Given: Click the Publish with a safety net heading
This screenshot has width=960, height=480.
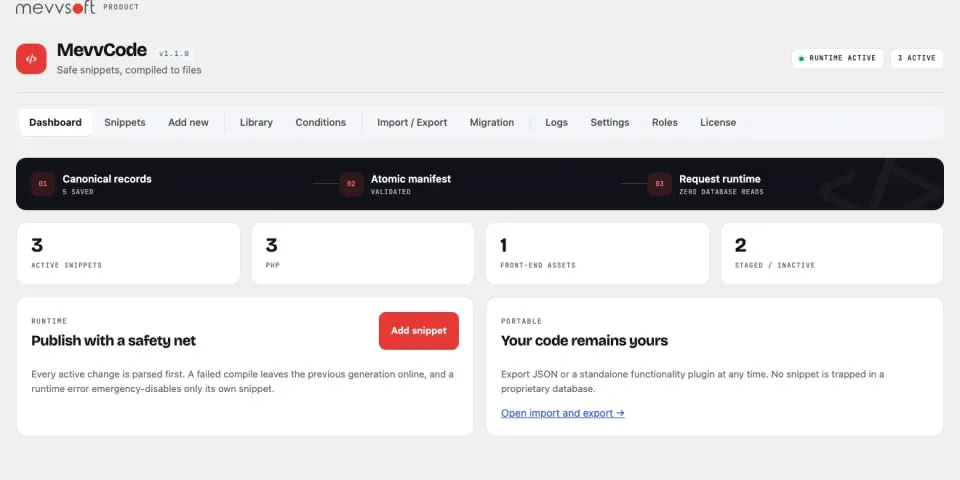Looking at the screenshot, I should pos(114,341).
